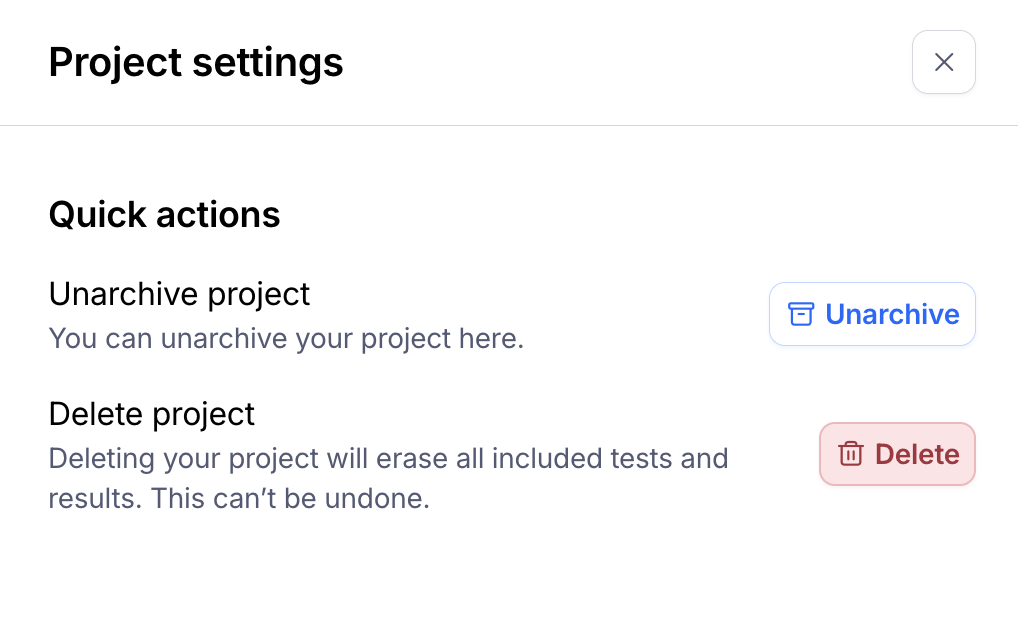The width and height of the screenshot is (1018, 618).
Task: Click the Quick actions heading
Action: pyautogui.click(x=164, y=214)
